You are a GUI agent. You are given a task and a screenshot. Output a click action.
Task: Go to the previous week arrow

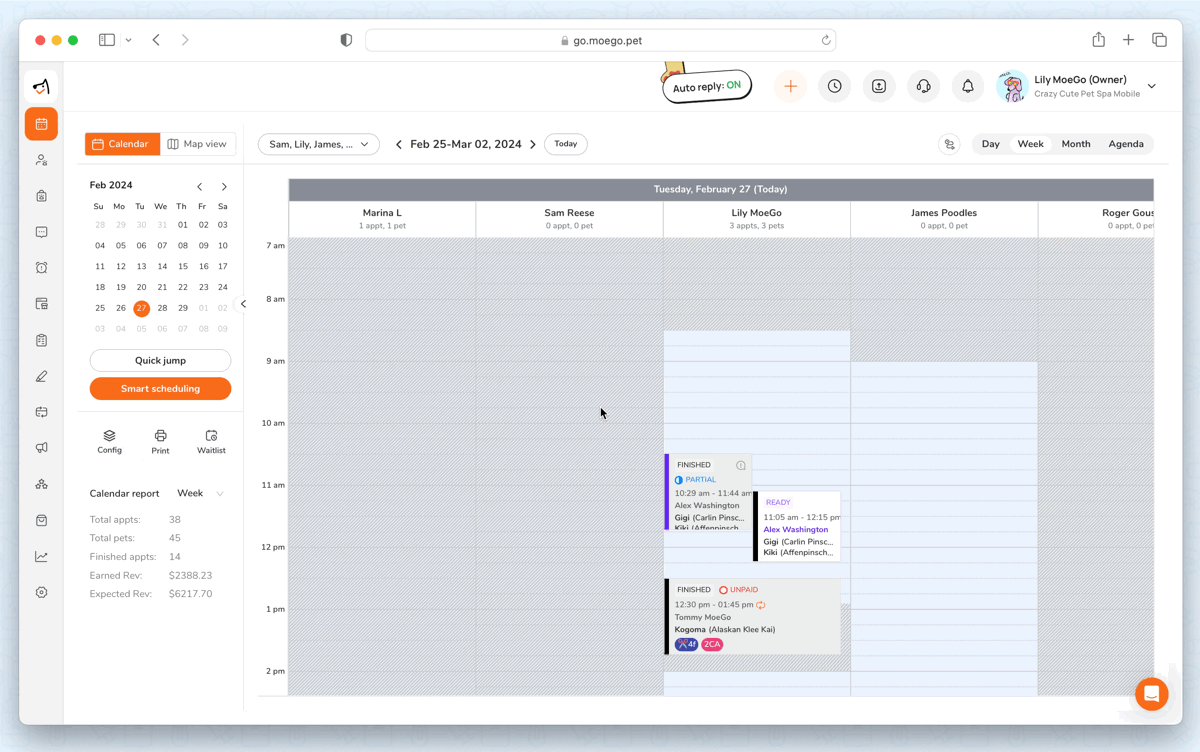click(x=399, y=144)
